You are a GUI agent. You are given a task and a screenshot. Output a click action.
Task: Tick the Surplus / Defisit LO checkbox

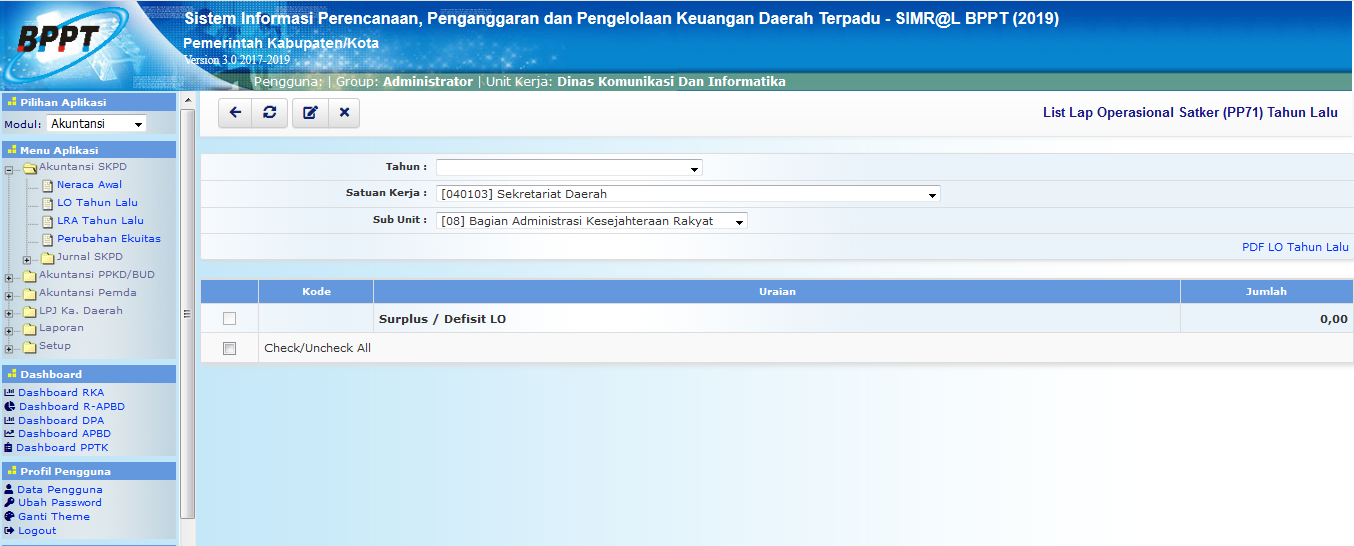click(x=229, y=319)
